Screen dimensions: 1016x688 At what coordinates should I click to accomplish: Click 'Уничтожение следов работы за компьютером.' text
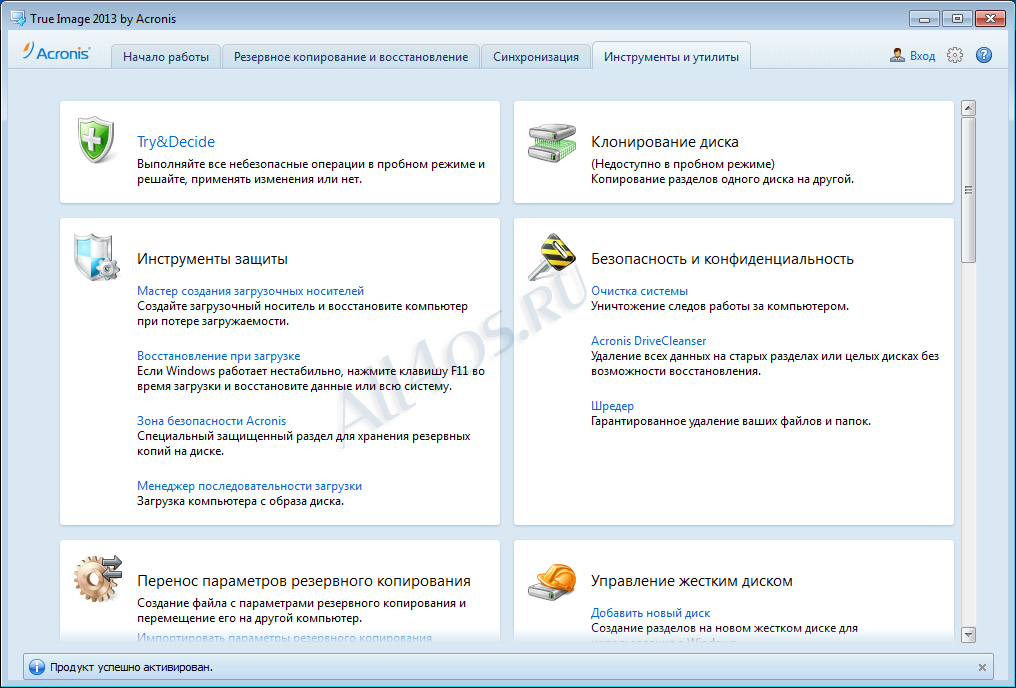719,306
